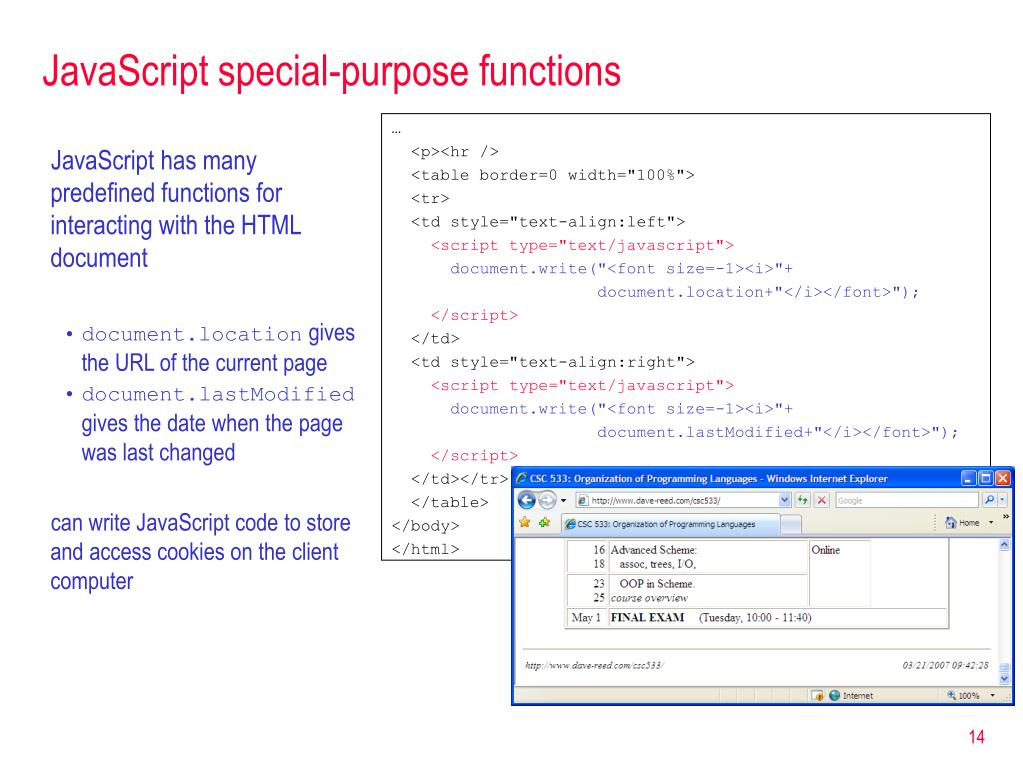
Task: Minimize the Internet Explorer window
Action: [x=969, y=478]
